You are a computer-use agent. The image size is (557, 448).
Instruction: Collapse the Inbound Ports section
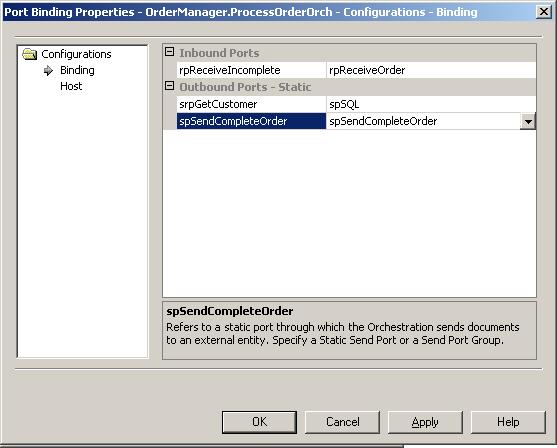(x=170, y=52)
